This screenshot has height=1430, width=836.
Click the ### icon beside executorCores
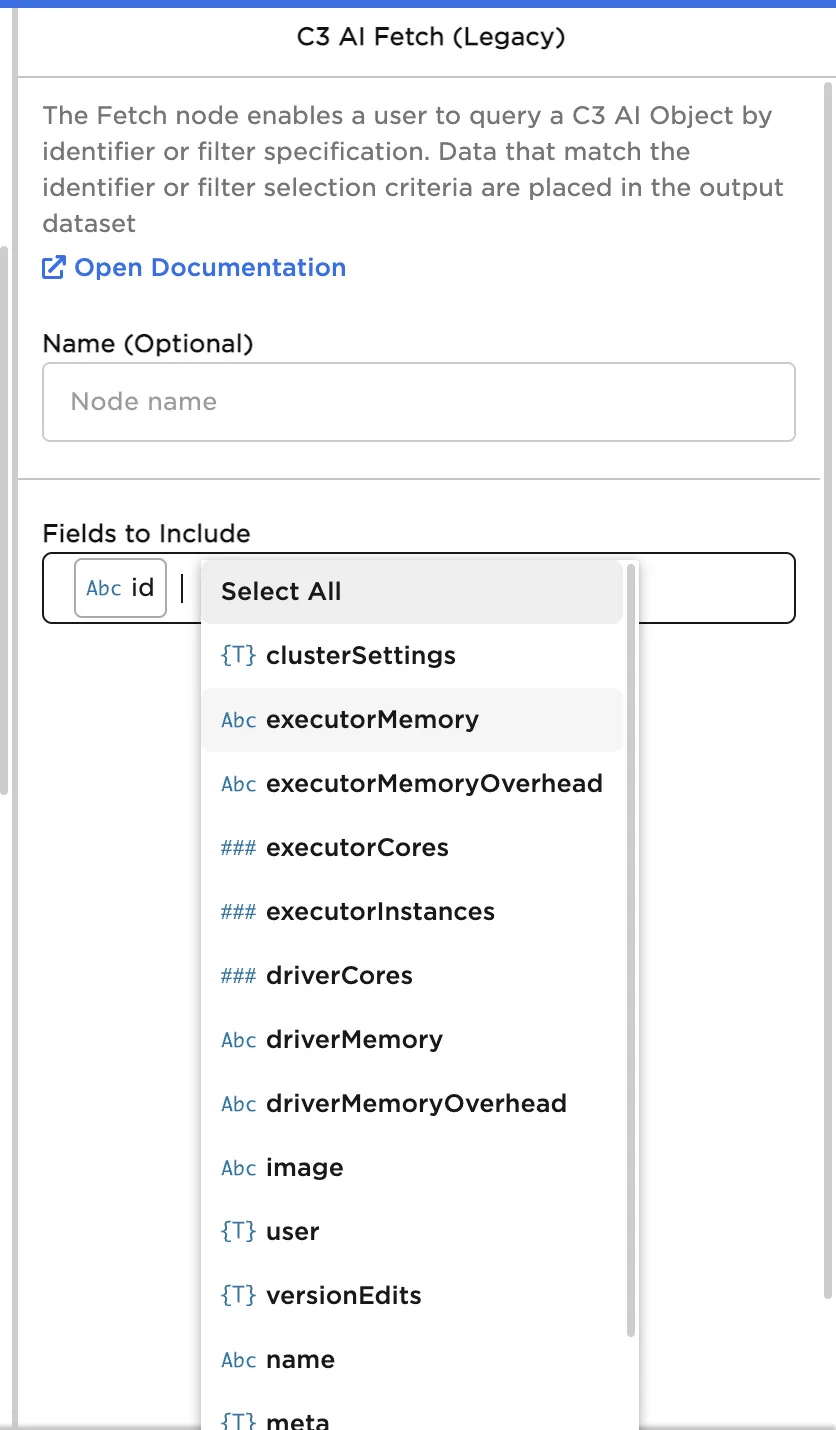[x=238, y=848]
